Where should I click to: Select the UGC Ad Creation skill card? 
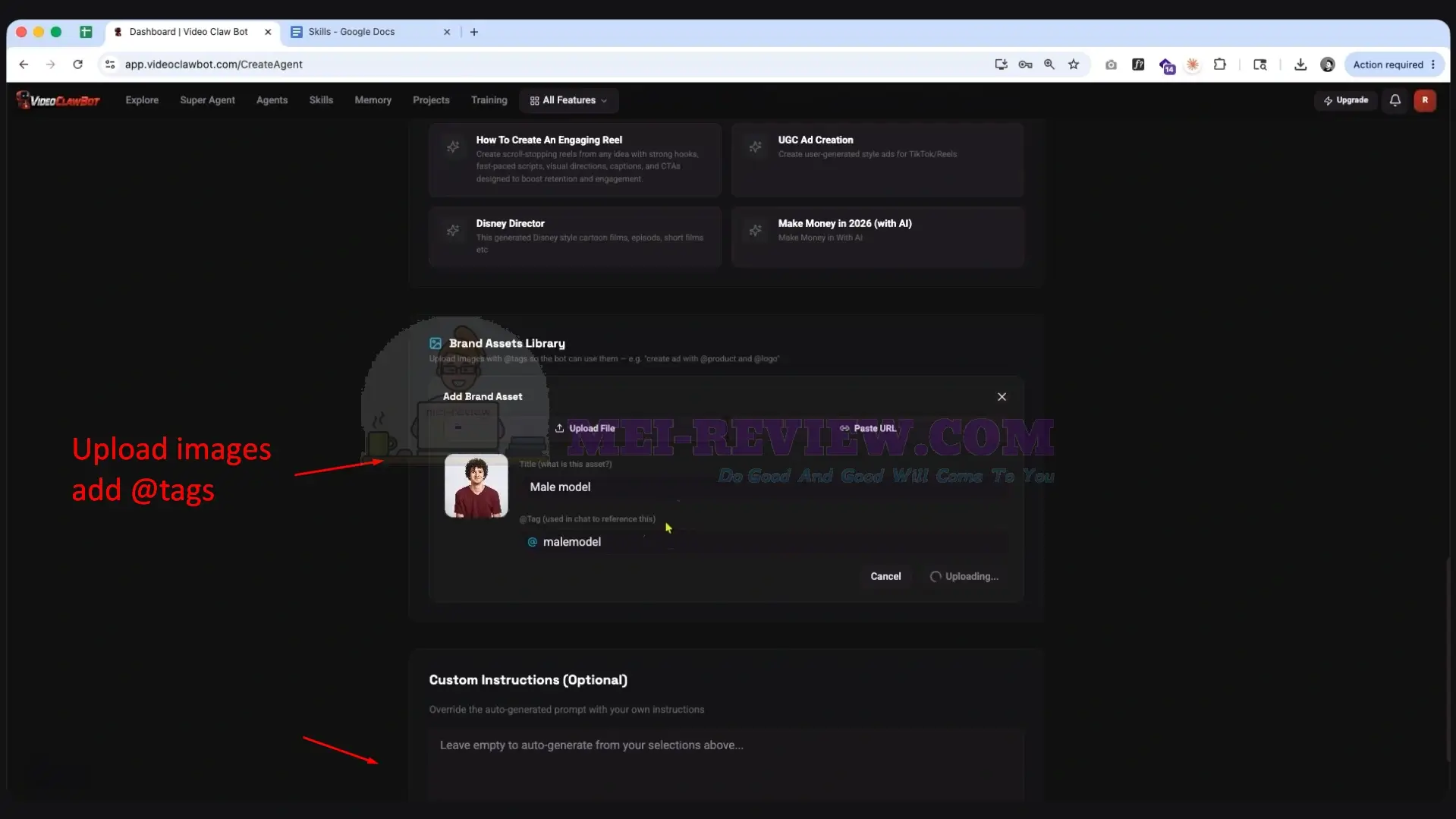click(x=877, y=159)
